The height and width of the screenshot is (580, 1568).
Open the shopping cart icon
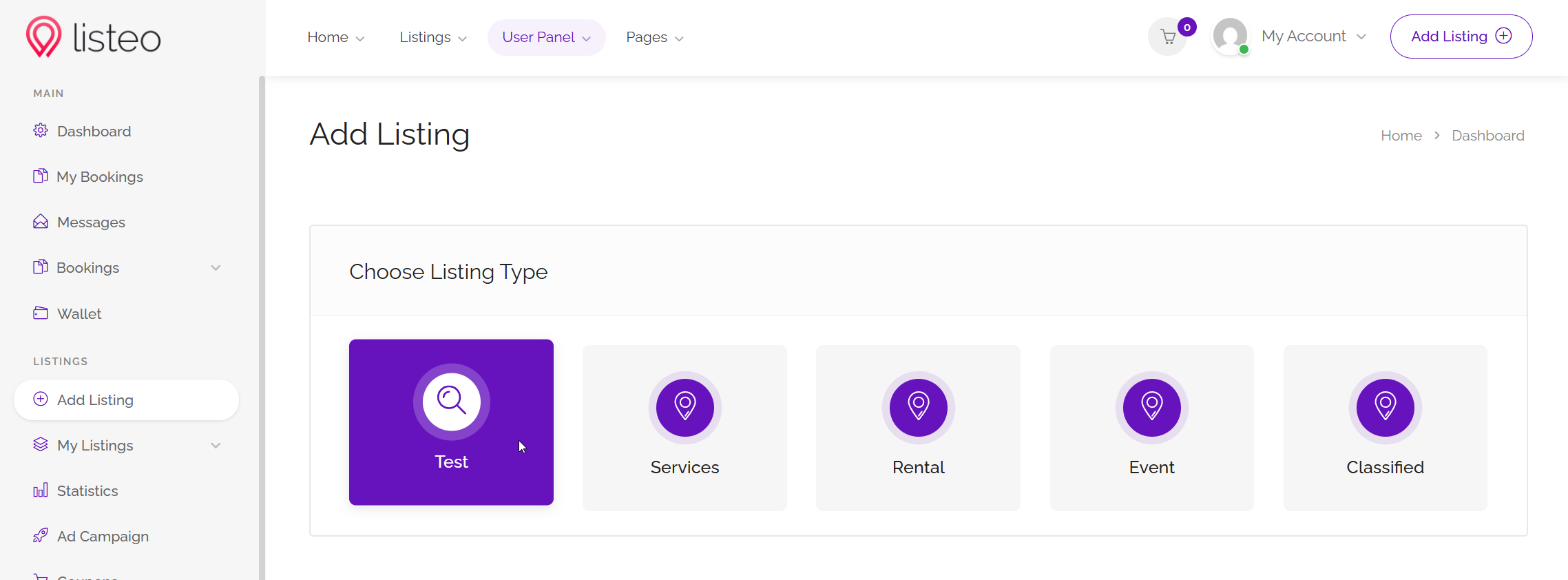1168,37
